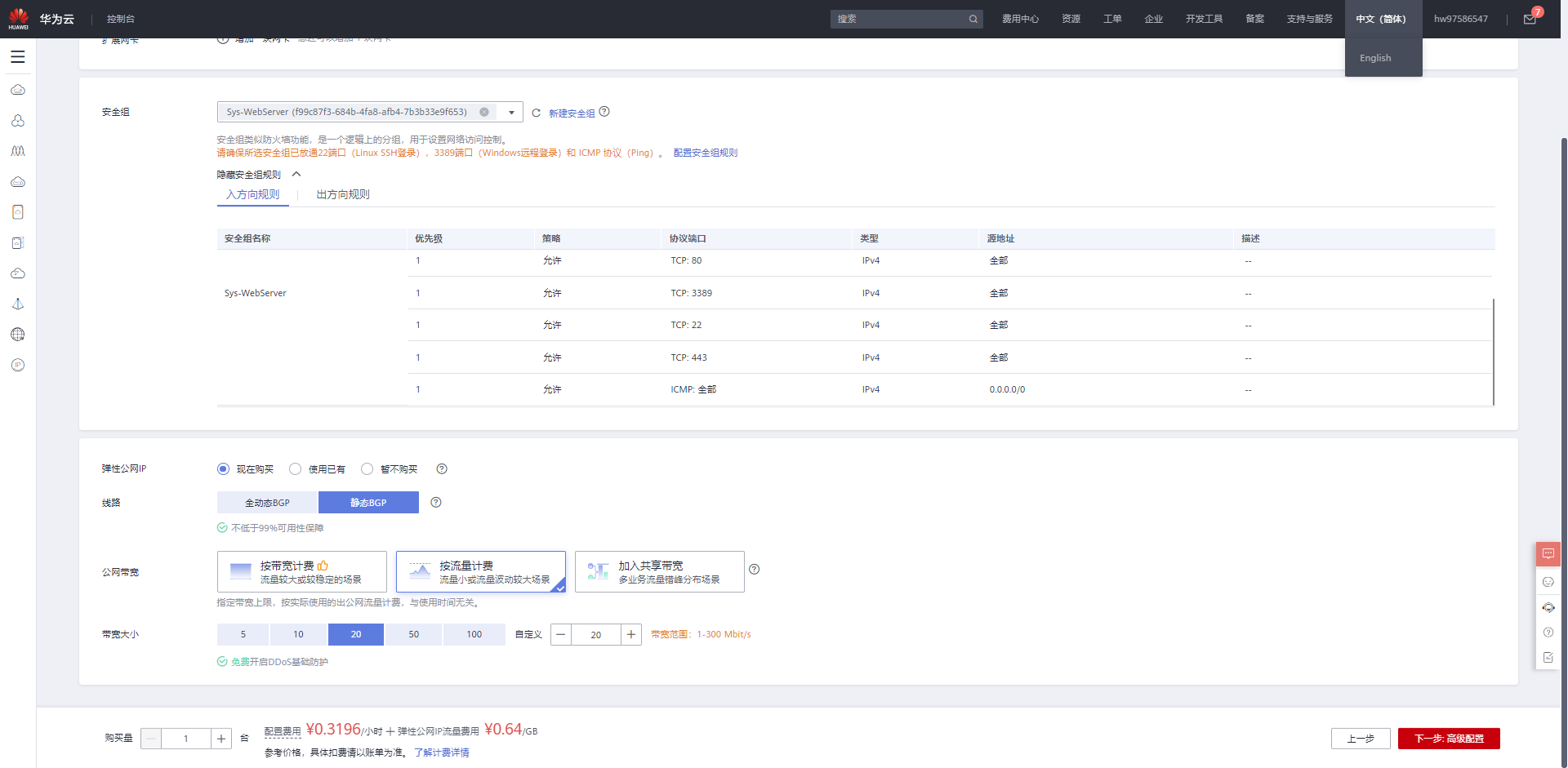Open the security group dropdown arrow
Viewport: 1568px width, 768px height.
pos(511,113)
